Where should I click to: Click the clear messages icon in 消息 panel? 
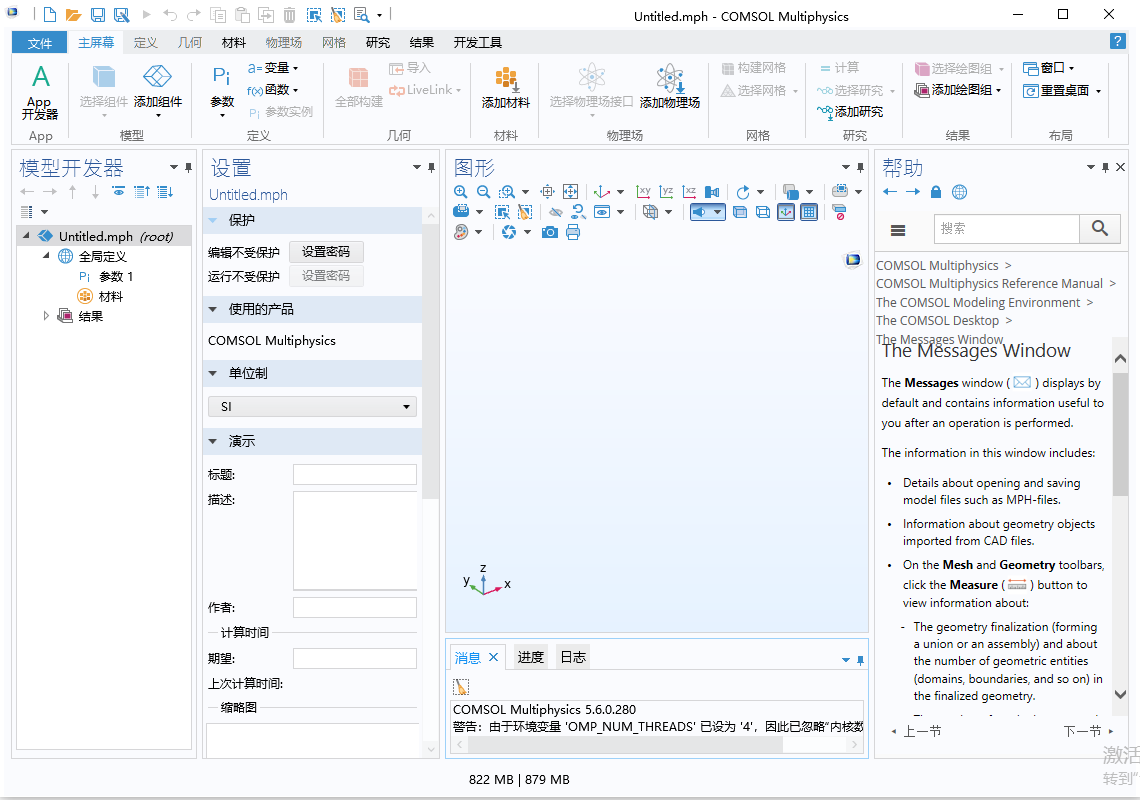(x=461, y=687)
